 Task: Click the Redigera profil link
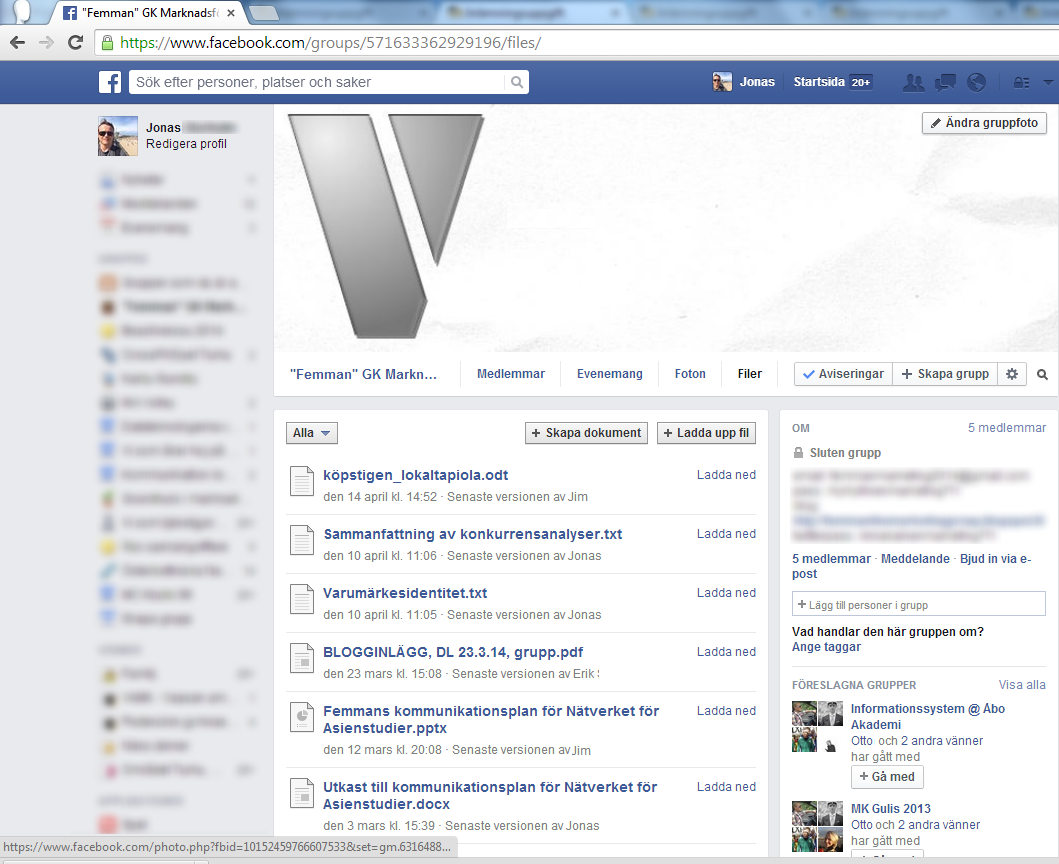186,144
